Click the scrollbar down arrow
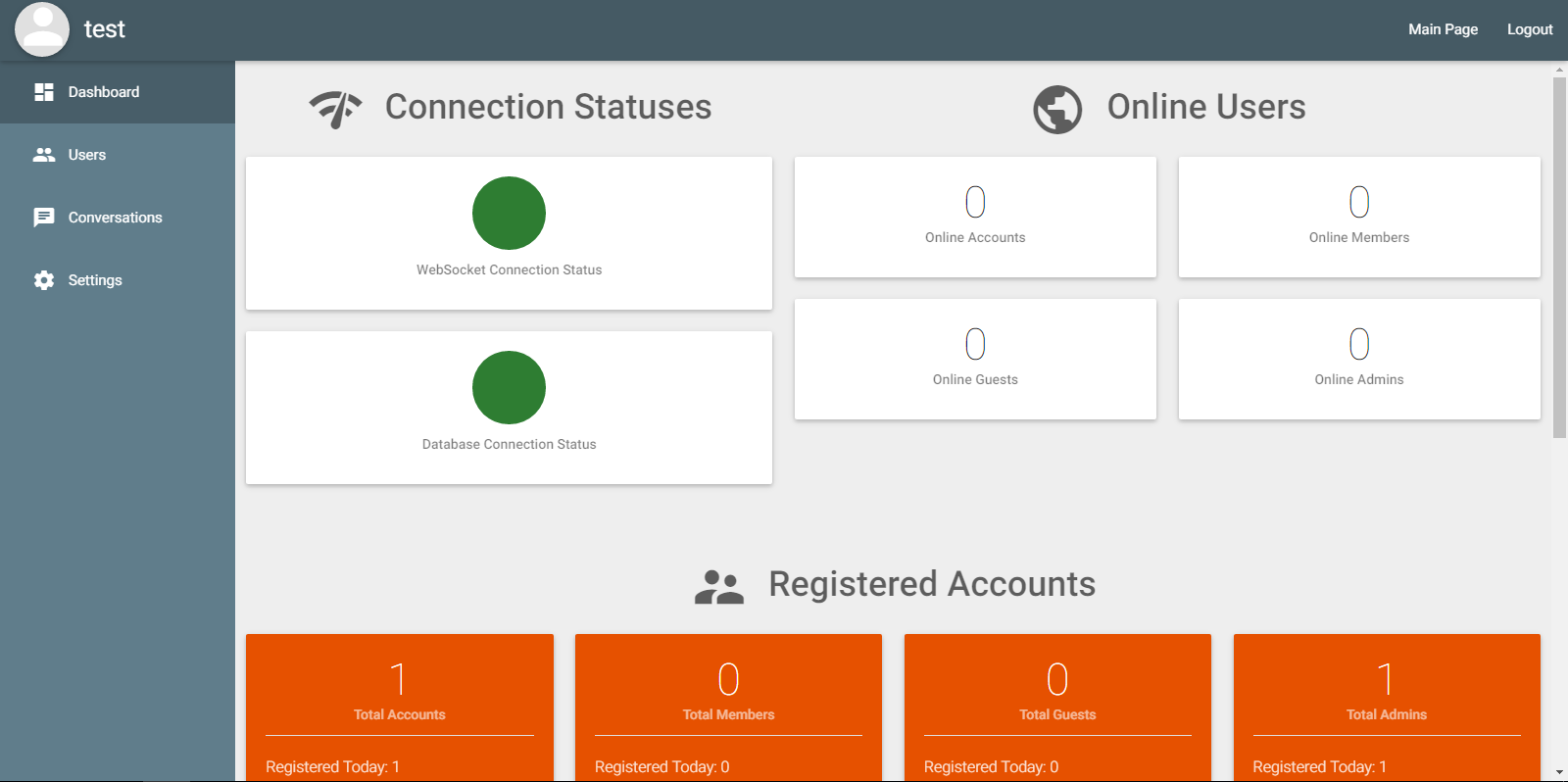 click(1559, 773)
